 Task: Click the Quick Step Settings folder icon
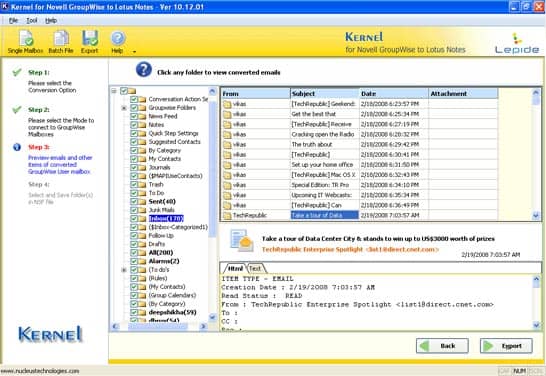(142, 133)
